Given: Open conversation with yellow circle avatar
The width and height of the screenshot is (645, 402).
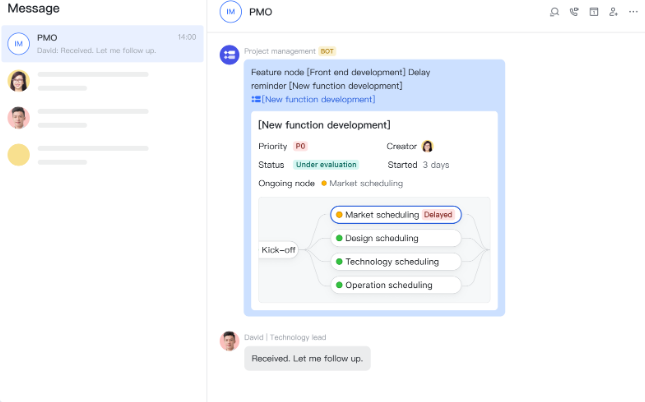Looking at the screenshot, I should [19, 155].
